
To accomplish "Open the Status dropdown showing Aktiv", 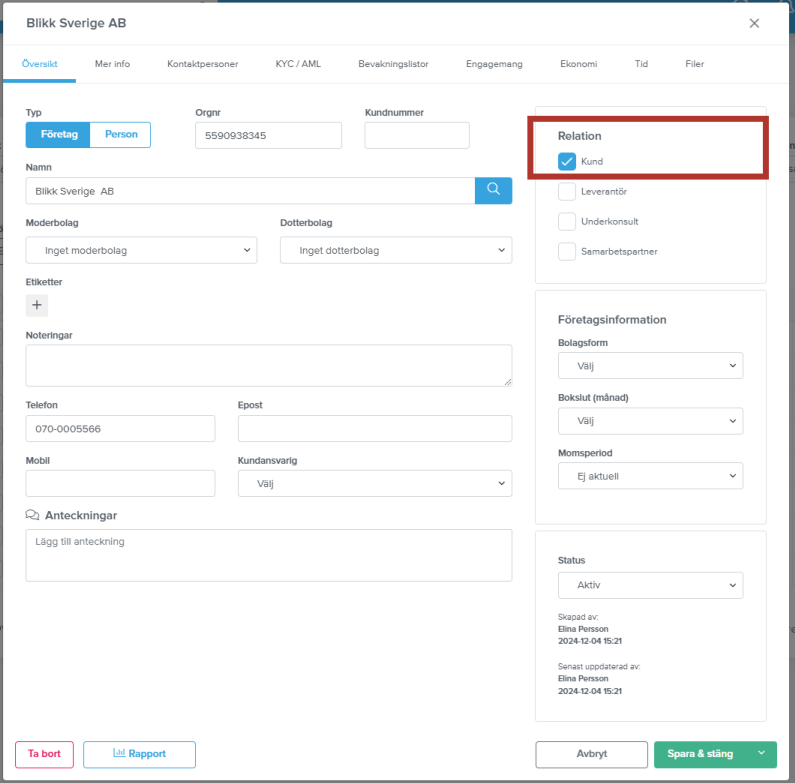I will pos(651,585).
